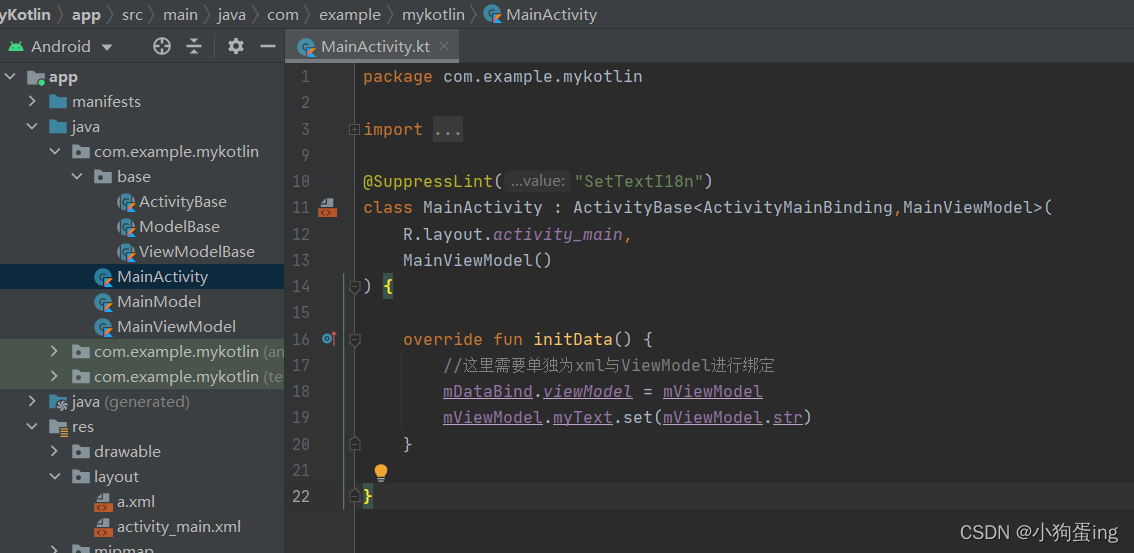This screenshot has width=1134, height=553.
Task: Expand the drawable folder
Action: coord(55,452)
